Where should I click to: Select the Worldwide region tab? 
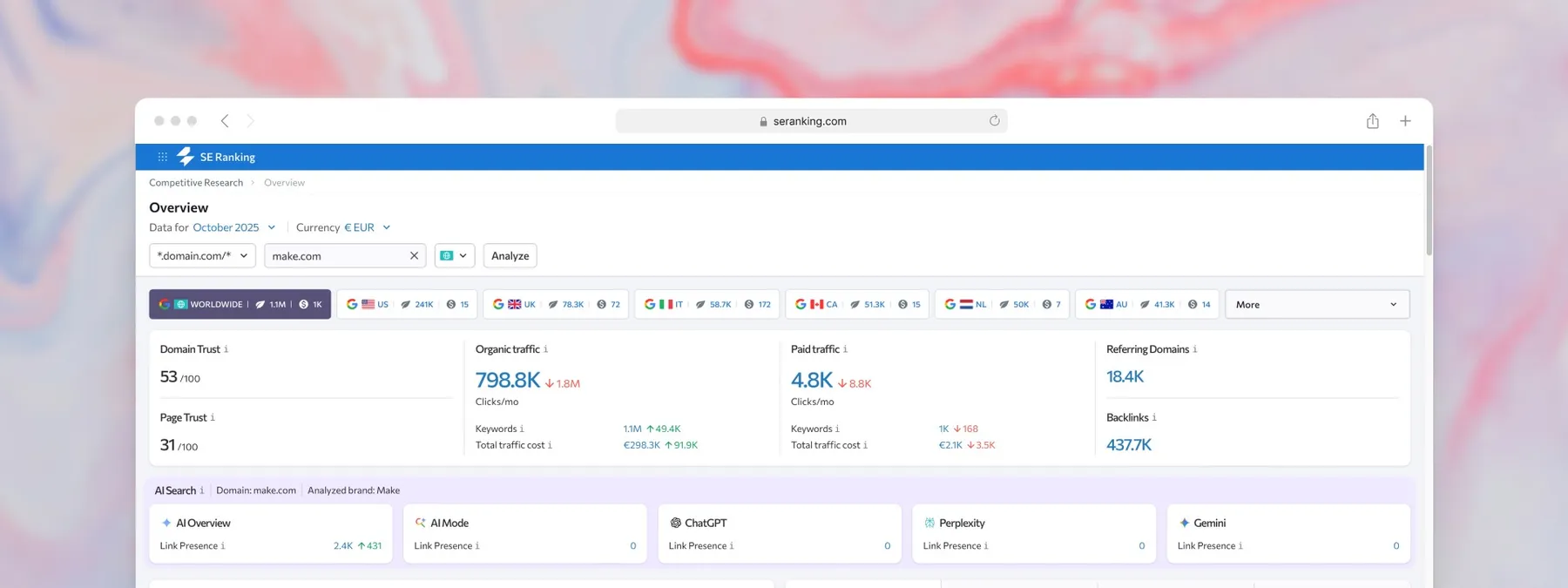coord(240,304)
